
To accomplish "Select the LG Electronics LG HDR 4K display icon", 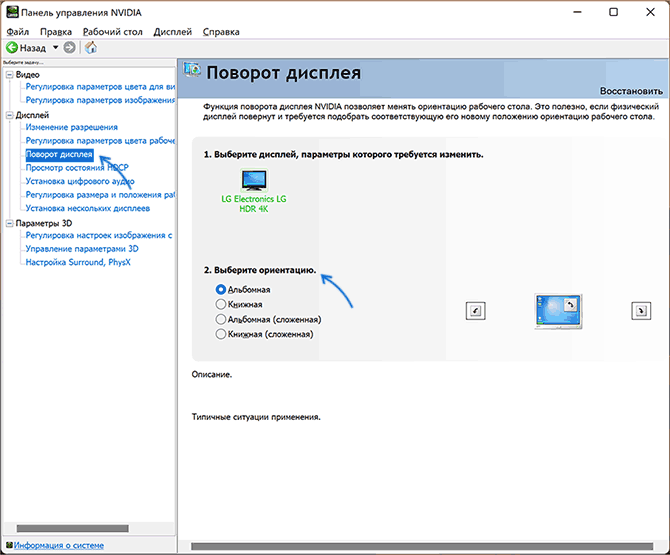I will 254,180.
